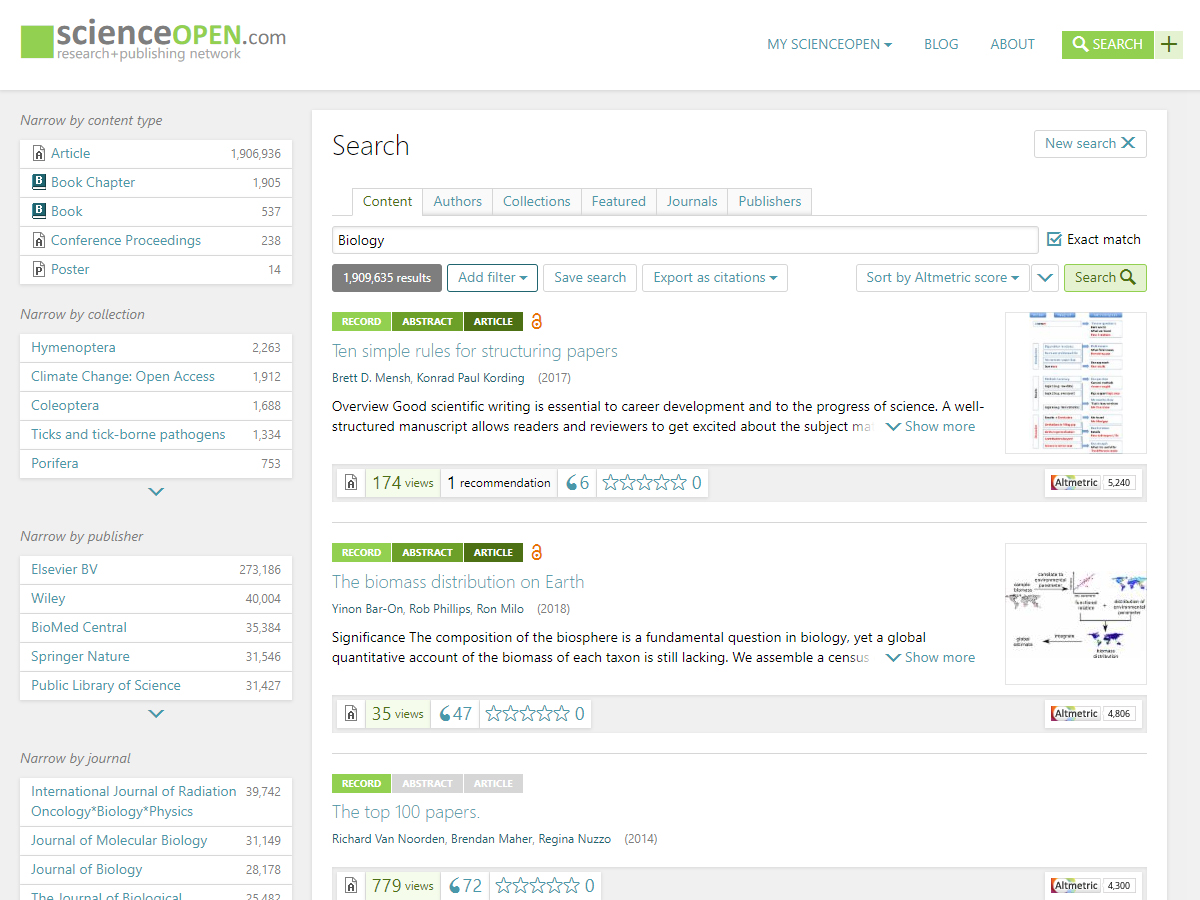
Task: Switch to the Authors tab
Action: (457, 201)
